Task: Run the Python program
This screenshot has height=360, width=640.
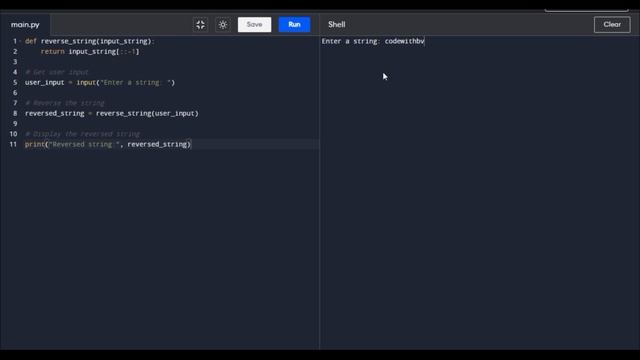Action: (294, 24)
